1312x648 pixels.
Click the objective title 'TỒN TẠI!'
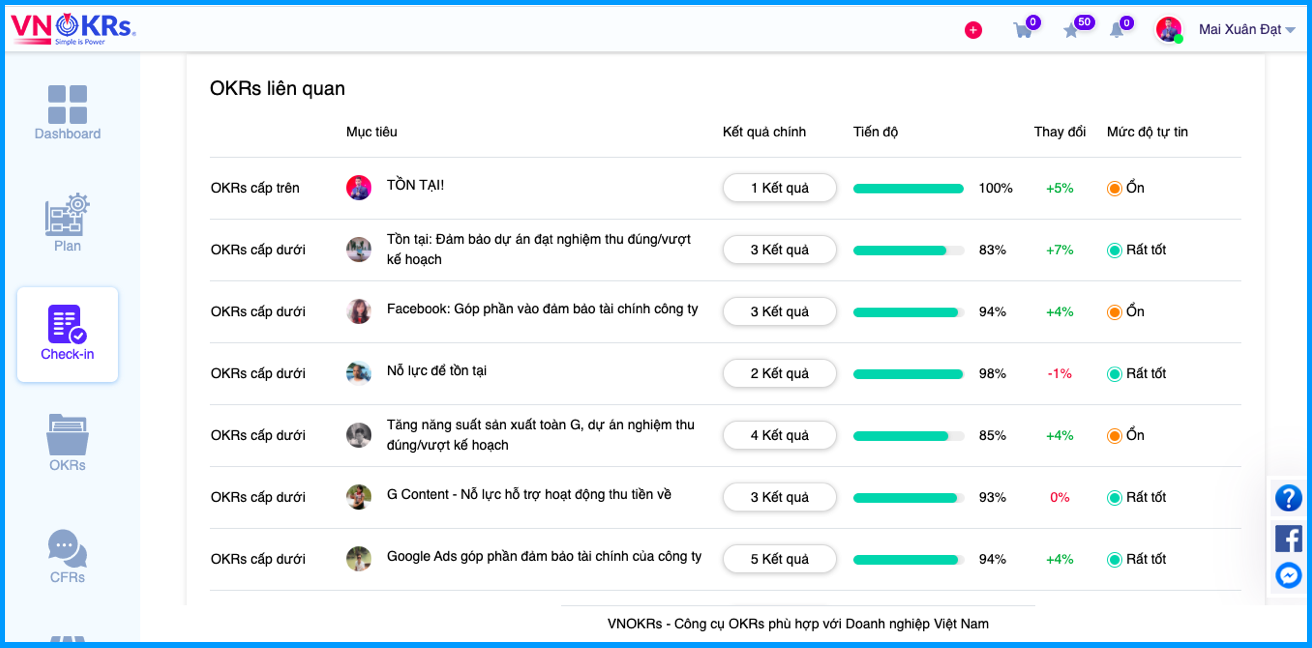(x=415, y=185)
